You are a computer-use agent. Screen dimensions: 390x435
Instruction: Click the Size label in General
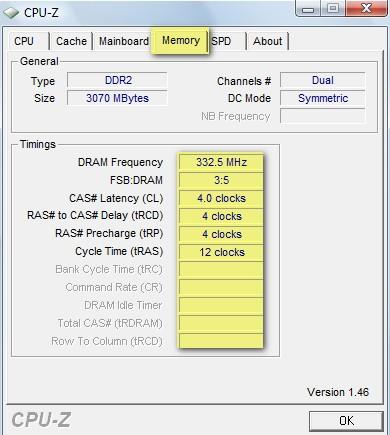[44, 98]
